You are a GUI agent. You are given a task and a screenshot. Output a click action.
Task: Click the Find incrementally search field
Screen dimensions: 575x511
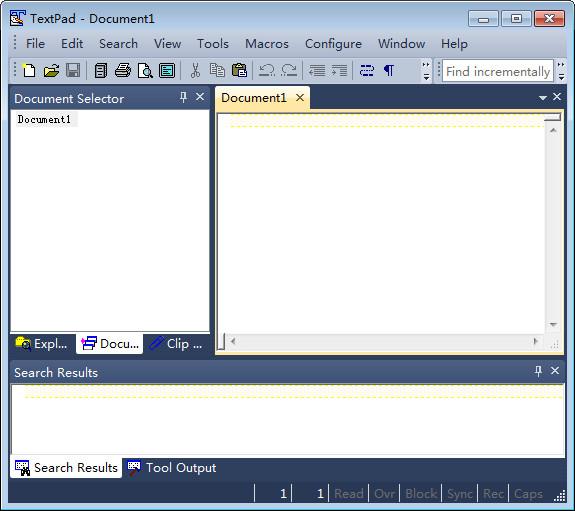(x=498, y=71)
